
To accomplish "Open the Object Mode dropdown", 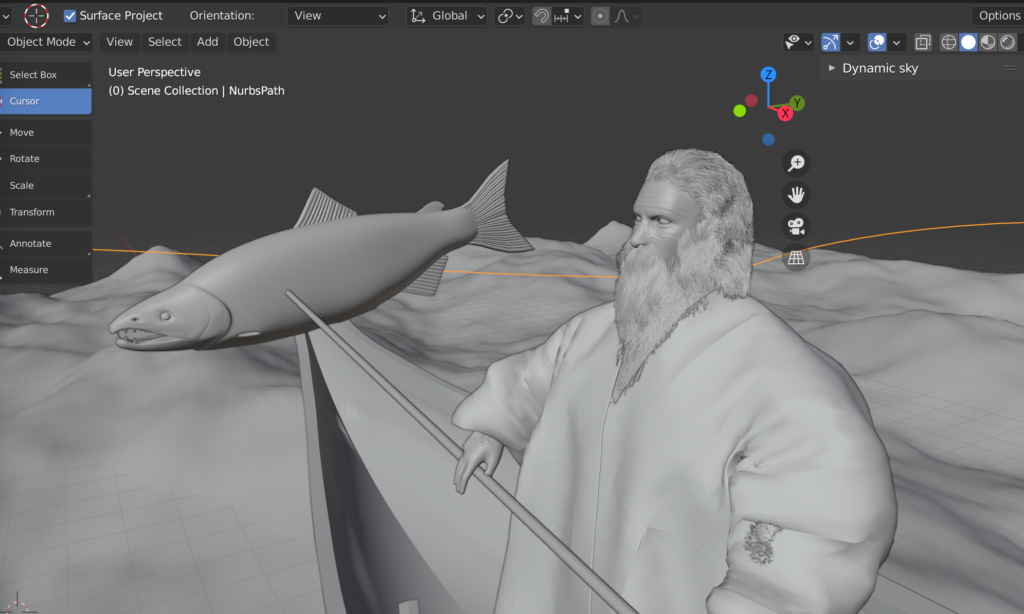I will pyautogui.click(x=48, y=42).
